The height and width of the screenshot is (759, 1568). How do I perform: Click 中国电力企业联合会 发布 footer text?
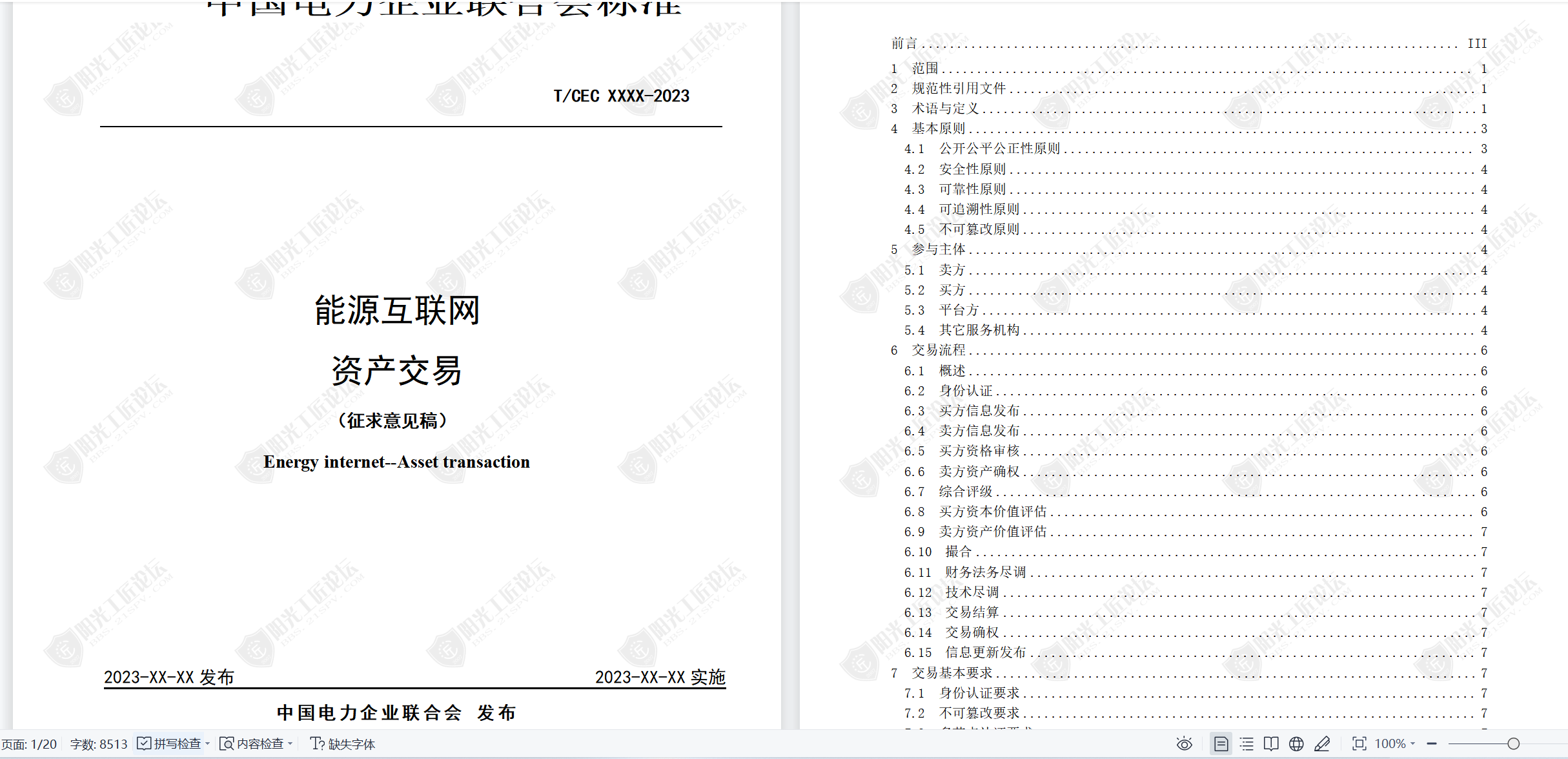(x=396, y=713)
